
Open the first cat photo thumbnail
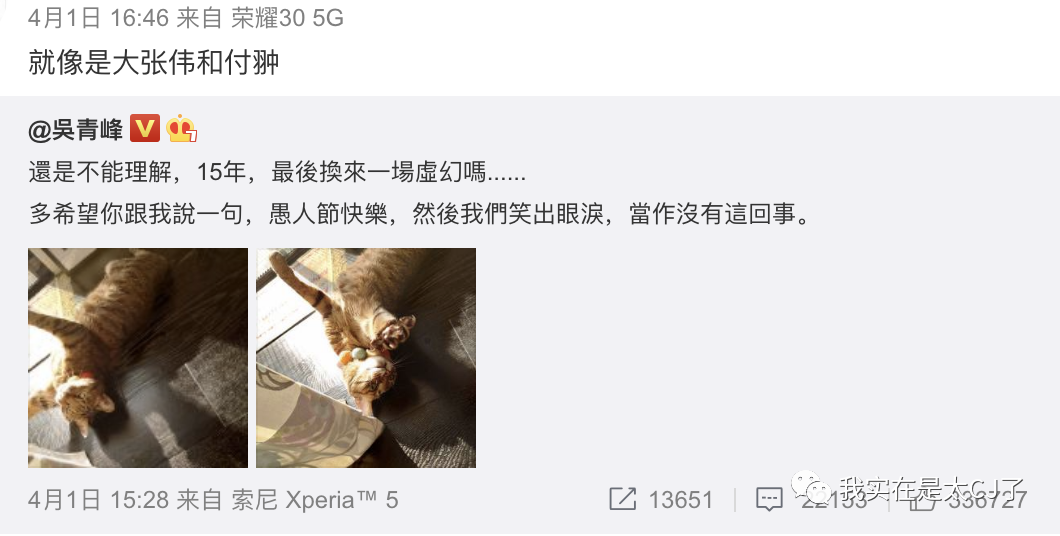click(x=138, y=358)
